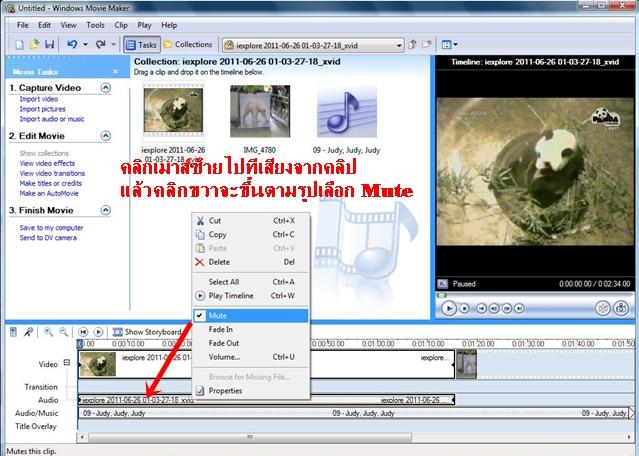The height and width of the screenshot is (456, 639).
Task: Step to next frame in preview
Action: tap(507, 308)
